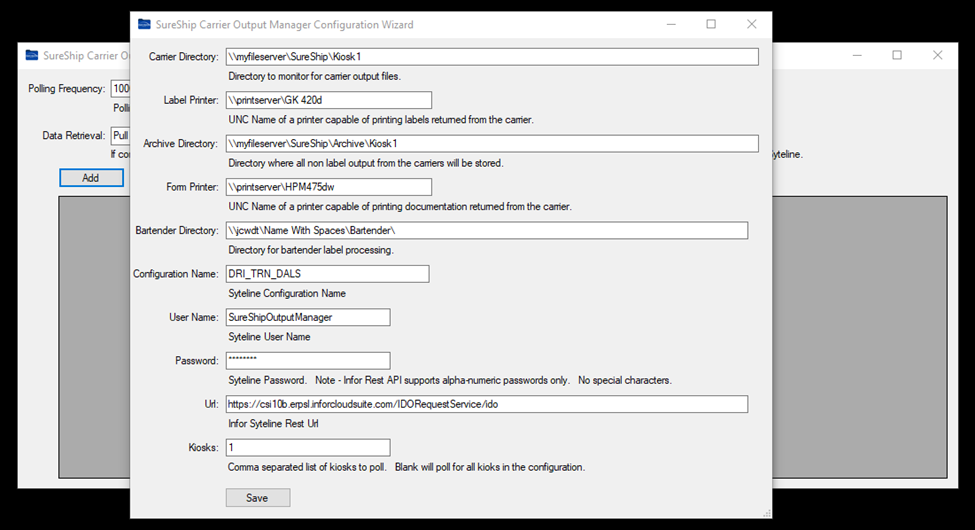Click the Kiosks input box
This screenshot has height=530, width=975.
[308, 448]
